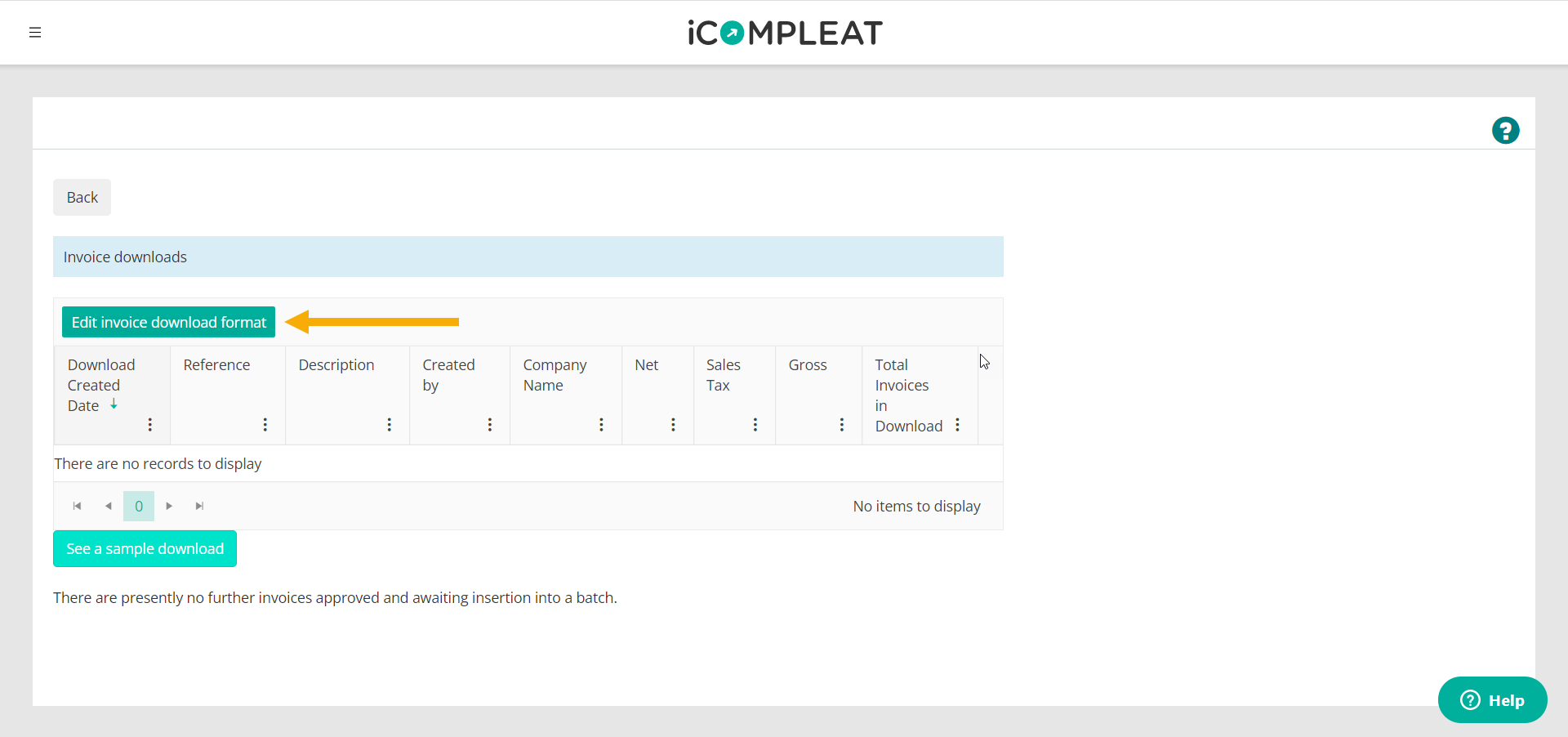1568x737 pixels.
Task: Click the iCompleat logo
Action: [785, 33]
